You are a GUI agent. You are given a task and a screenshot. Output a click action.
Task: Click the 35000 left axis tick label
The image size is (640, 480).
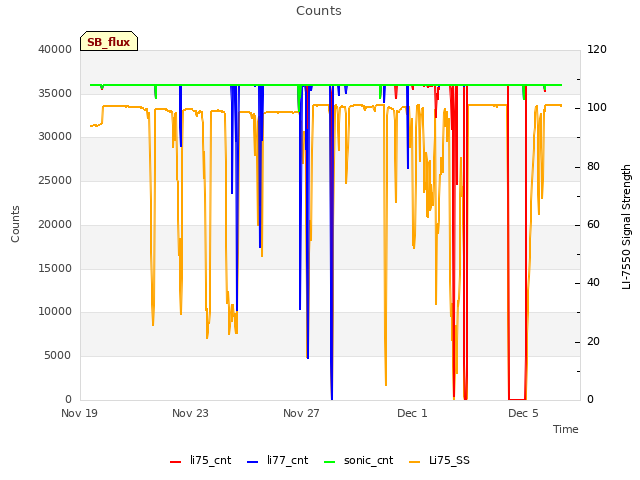point(55,93)
